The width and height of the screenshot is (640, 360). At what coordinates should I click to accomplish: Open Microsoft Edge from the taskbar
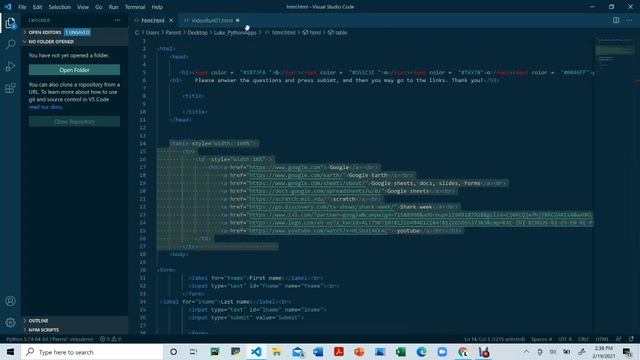(x=421, y=352)
